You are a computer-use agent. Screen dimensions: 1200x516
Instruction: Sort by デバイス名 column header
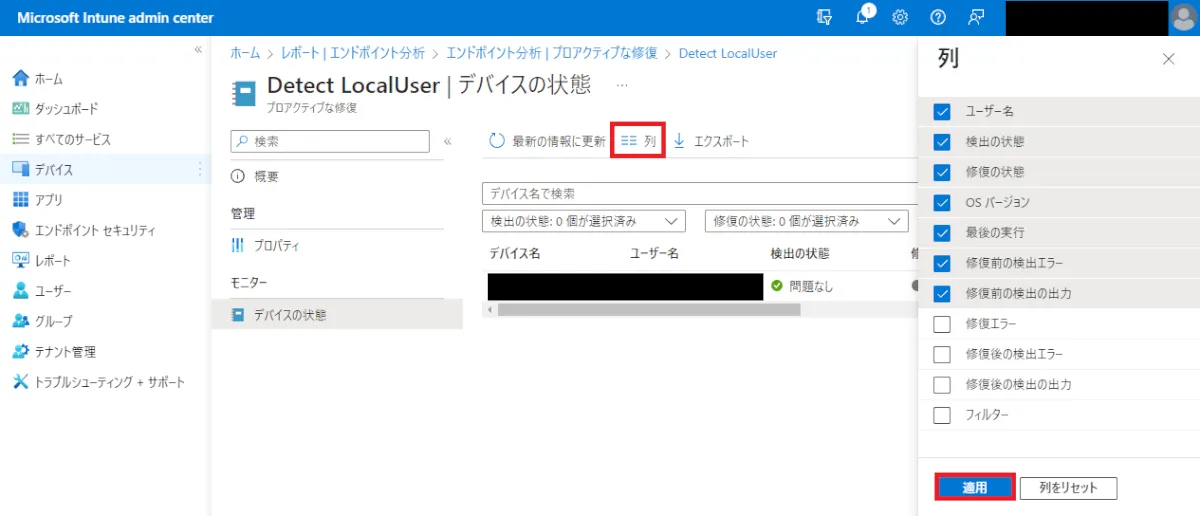(x=515, y=253)
